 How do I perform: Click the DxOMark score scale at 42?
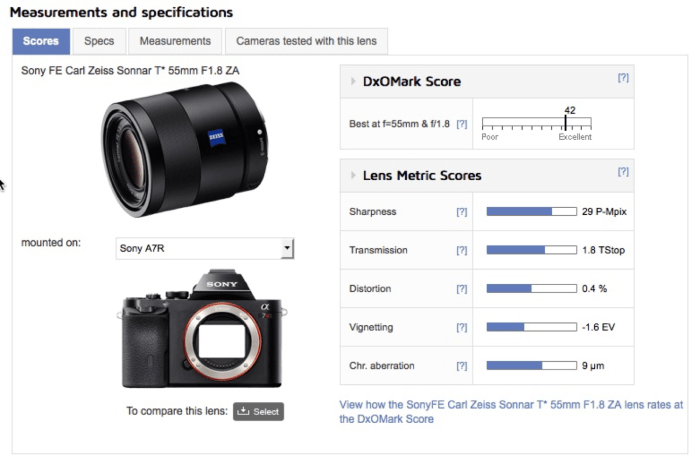pyautogui.click(x=567, y=124)
